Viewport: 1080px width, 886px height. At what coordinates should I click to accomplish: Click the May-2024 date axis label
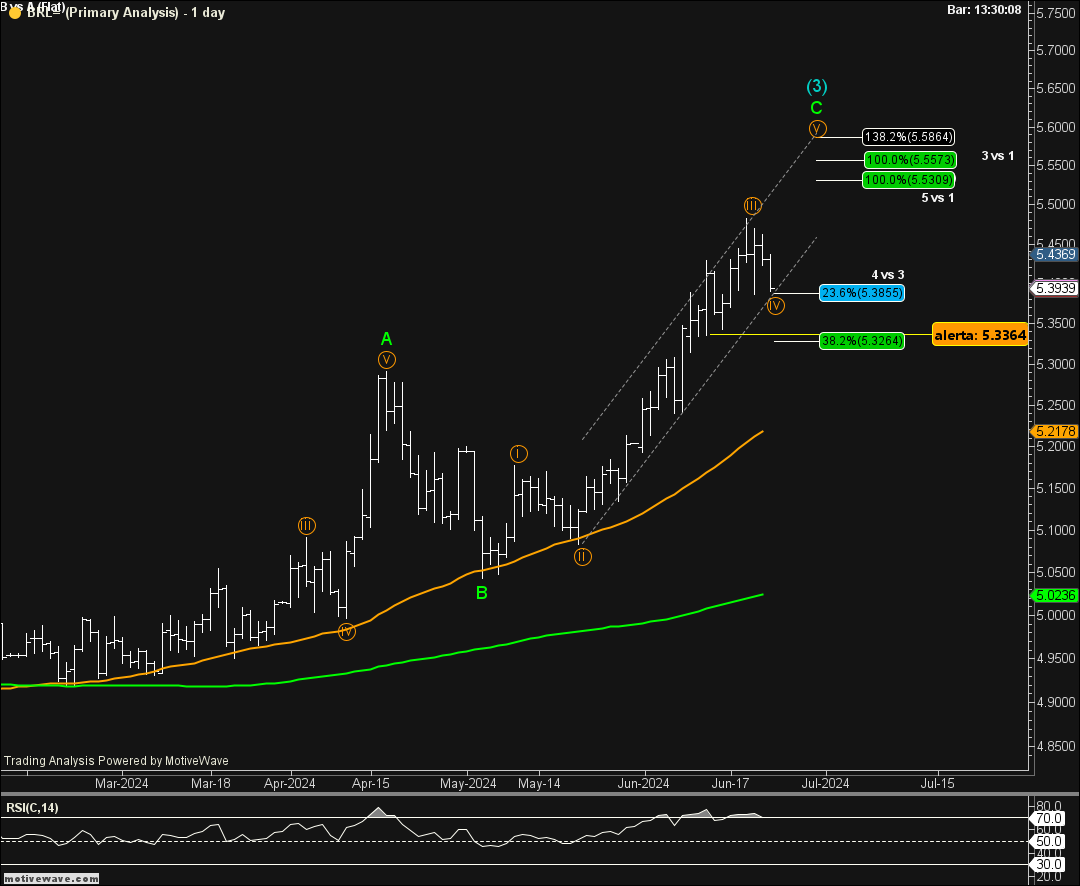point(468,783)
